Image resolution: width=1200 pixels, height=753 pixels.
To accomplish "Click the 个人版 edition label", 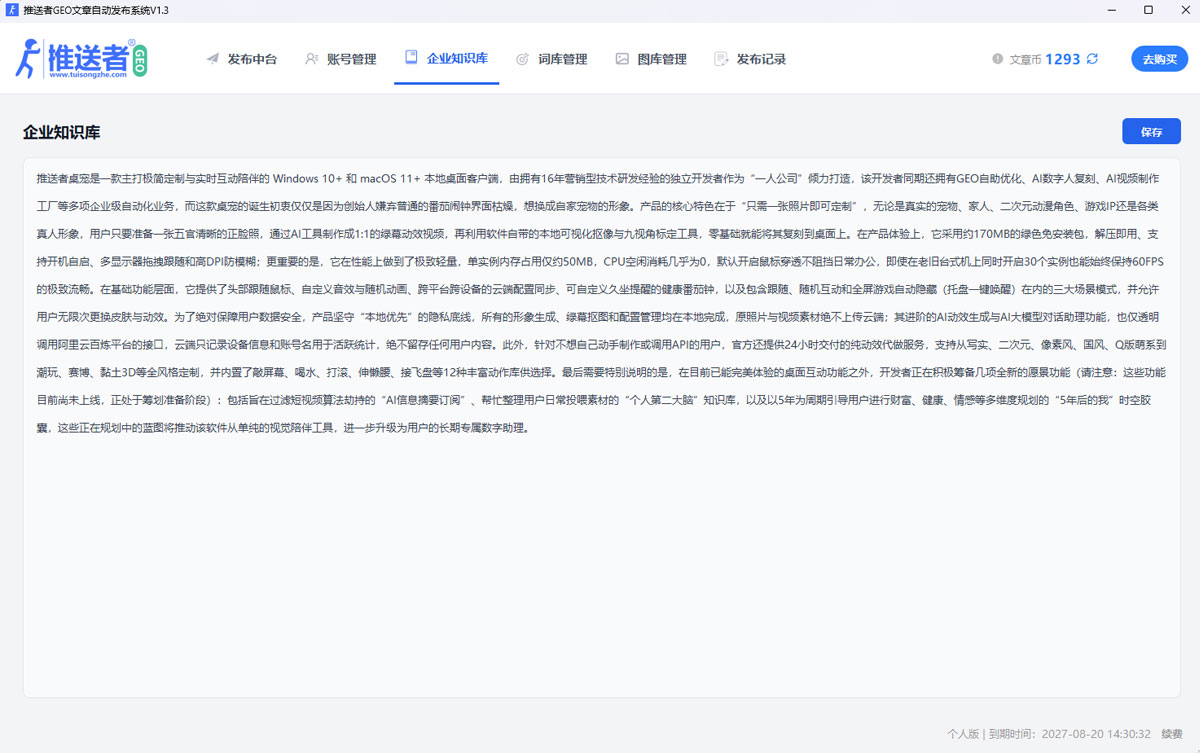I will tap(963, 734).
